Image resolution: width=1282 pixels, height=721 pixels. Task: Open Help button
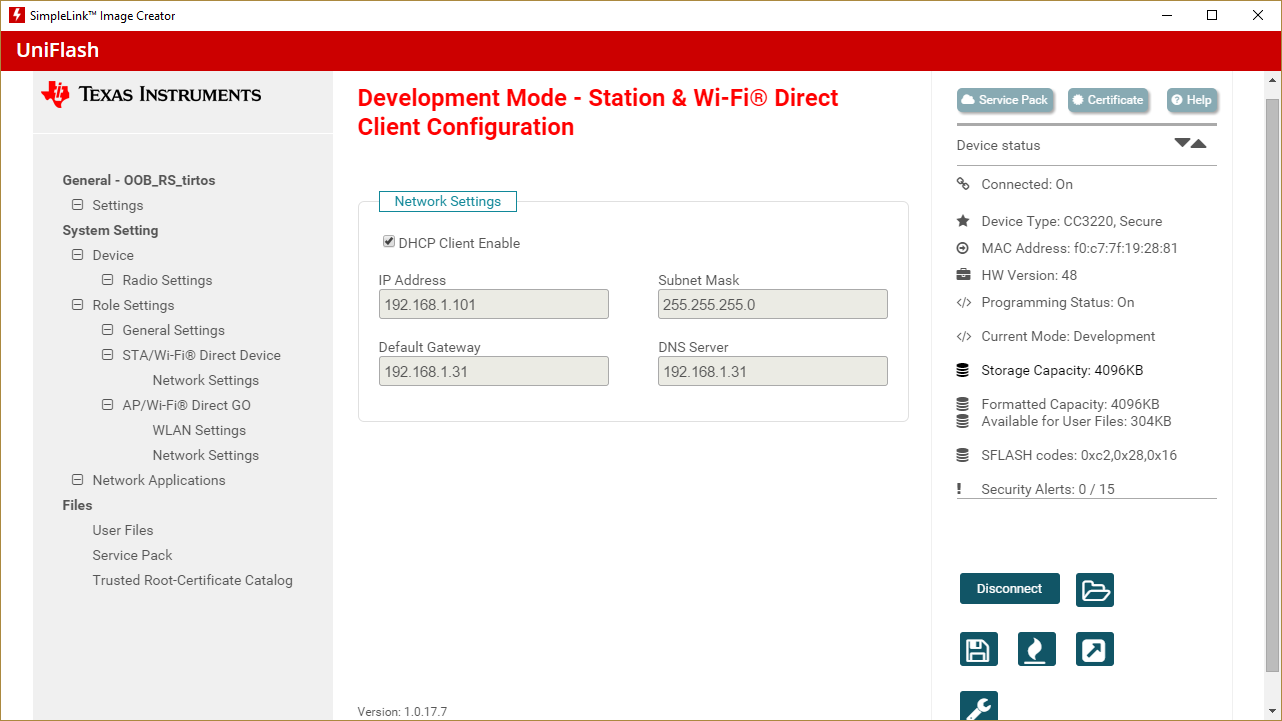tap(1191, 100)
